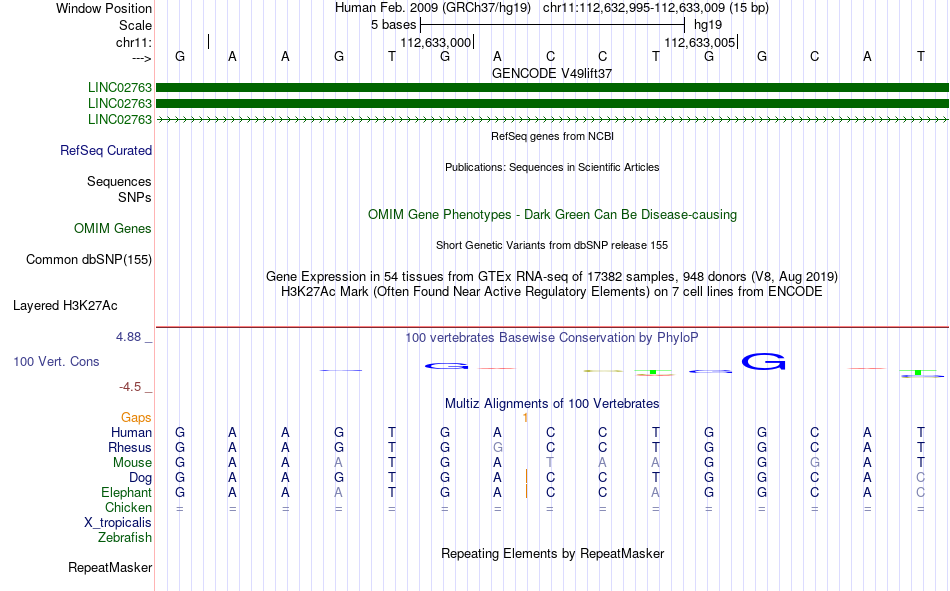Click the orange insertion bar in Dog row
Image resolution: width=950 pixels, height=591 pixels.
(526, 476)
